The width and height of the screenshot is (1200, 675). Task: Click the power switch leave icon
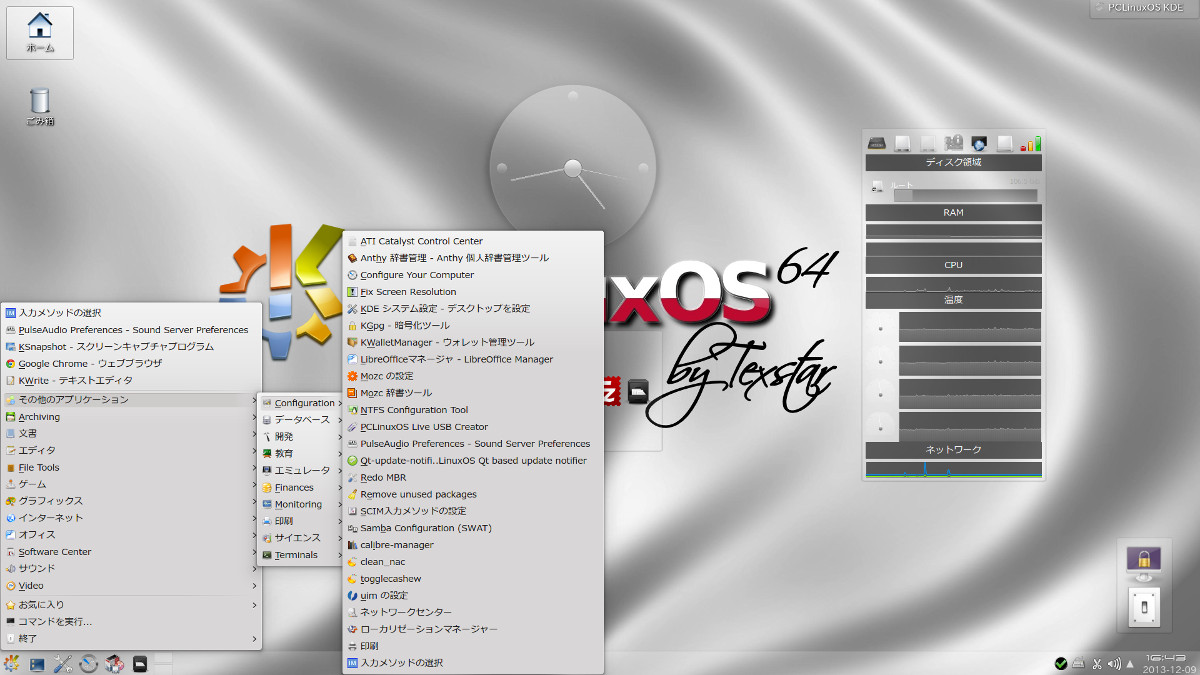point(1142,607)
